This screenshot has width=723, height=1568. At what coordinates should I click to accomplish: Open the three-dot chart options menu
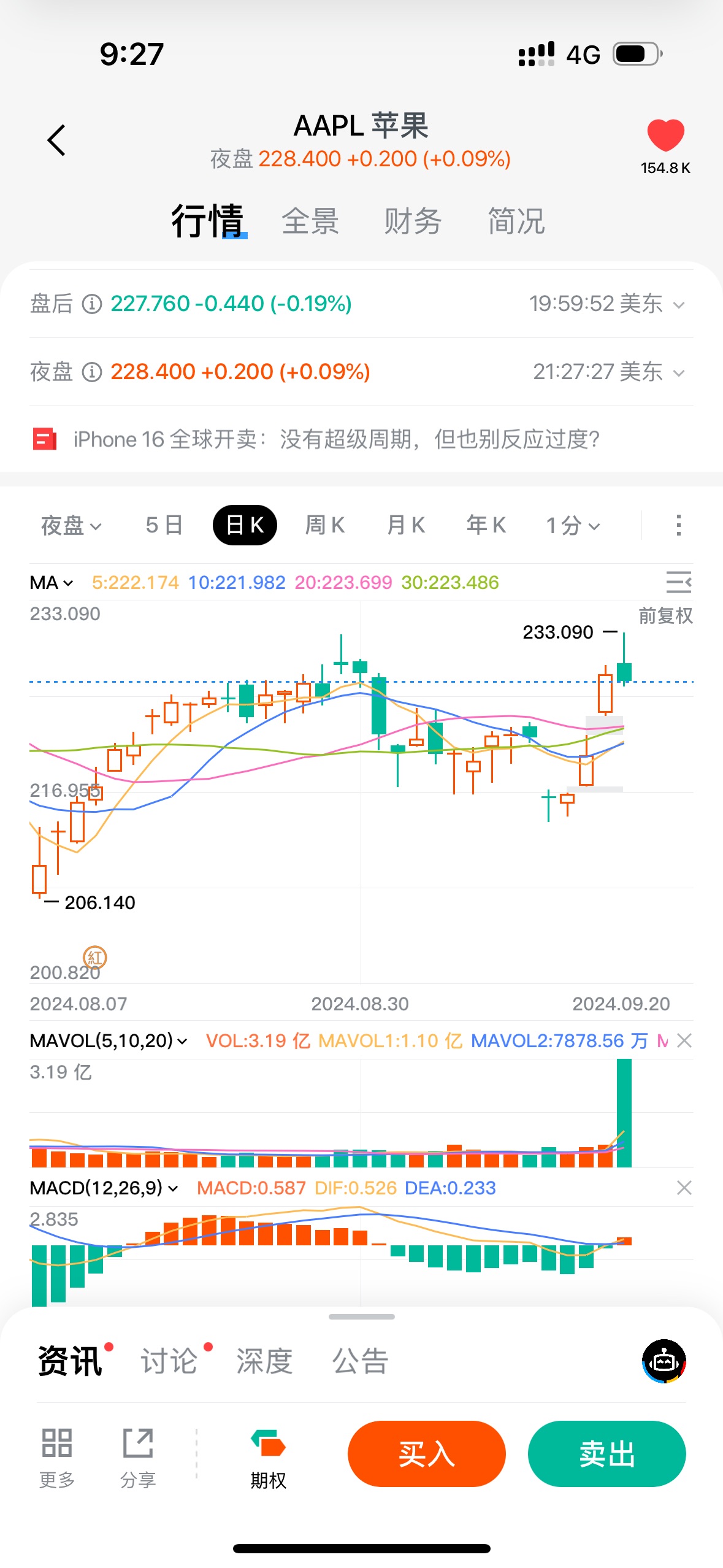click(678, 525)
